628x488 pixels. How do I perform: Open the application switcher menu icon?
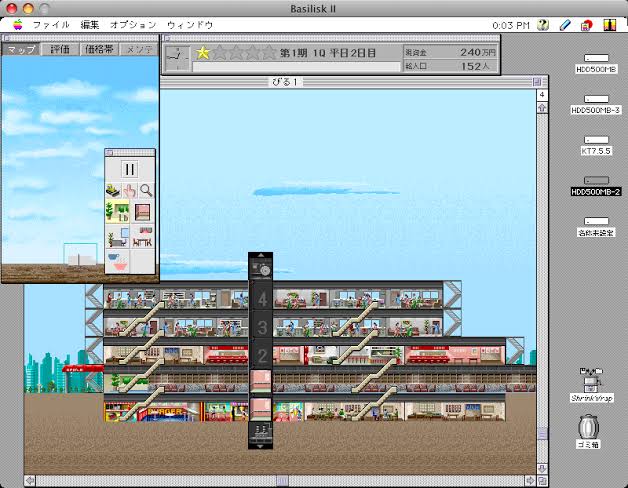click(x=610, y=25)
